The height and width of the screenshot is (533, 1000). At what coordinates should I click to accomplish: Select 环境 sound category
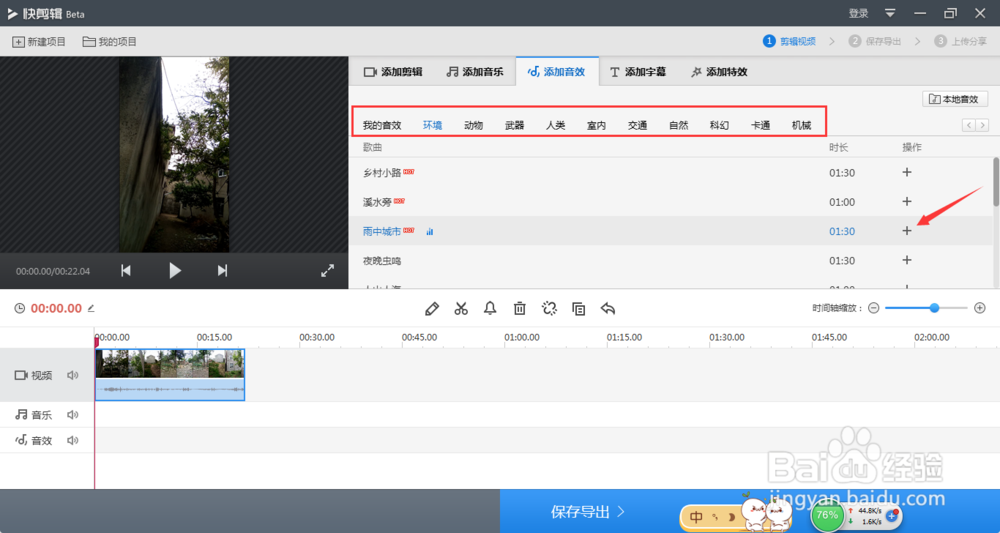[432, 126]
